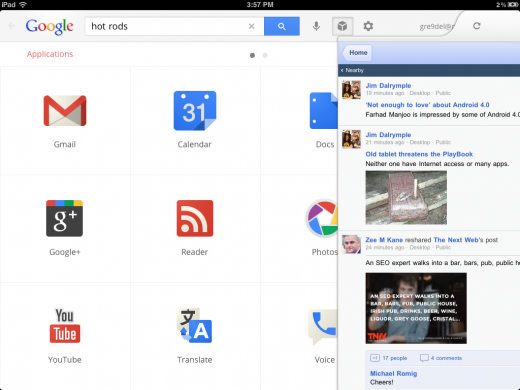This screenshot has width=520, height=390.
Task: Check the iPad Wi-Fi status icon
Action: coord(23,5)
